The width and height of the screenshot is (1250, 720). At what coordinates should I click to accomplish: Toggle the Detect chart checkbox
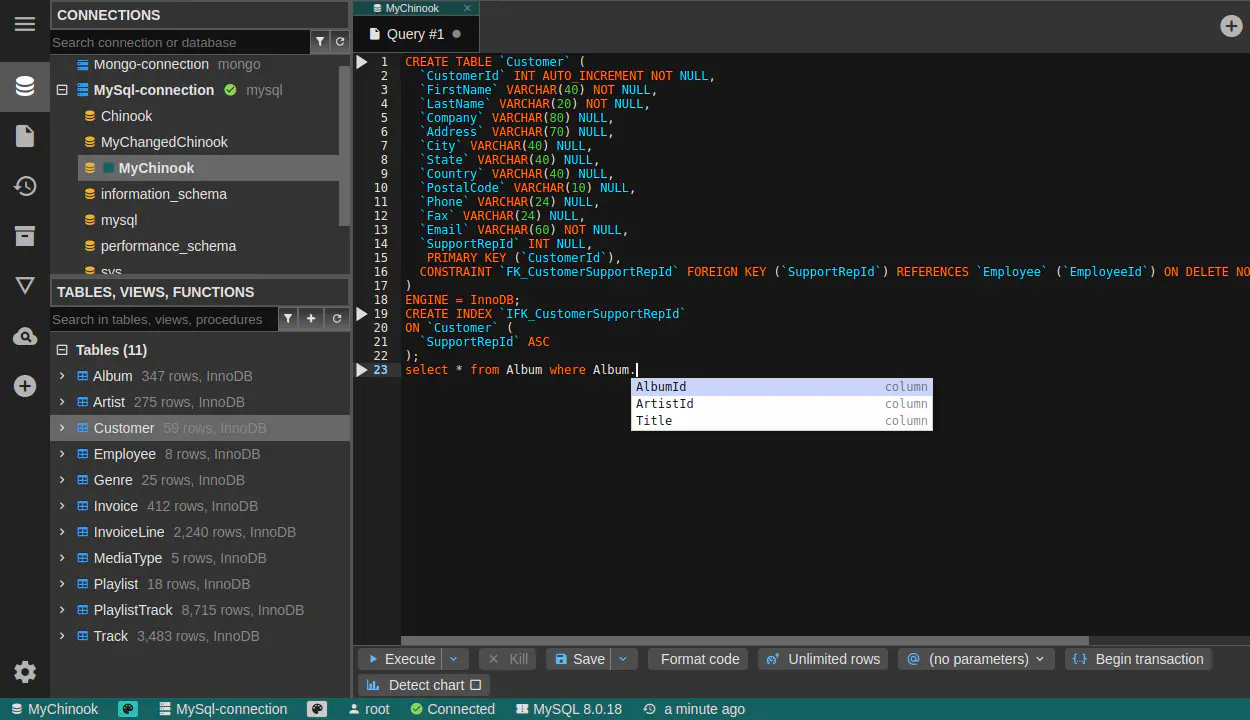pos(475,685)
